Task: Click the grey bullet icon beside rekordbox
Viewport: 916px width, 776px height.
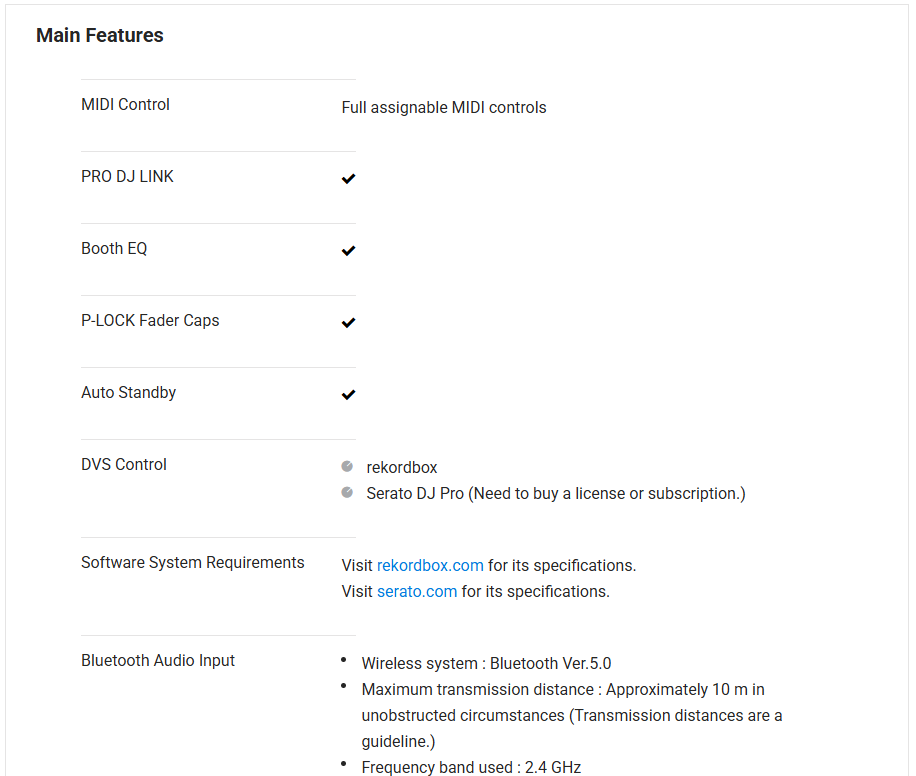Action: click(x=347, y=466)
